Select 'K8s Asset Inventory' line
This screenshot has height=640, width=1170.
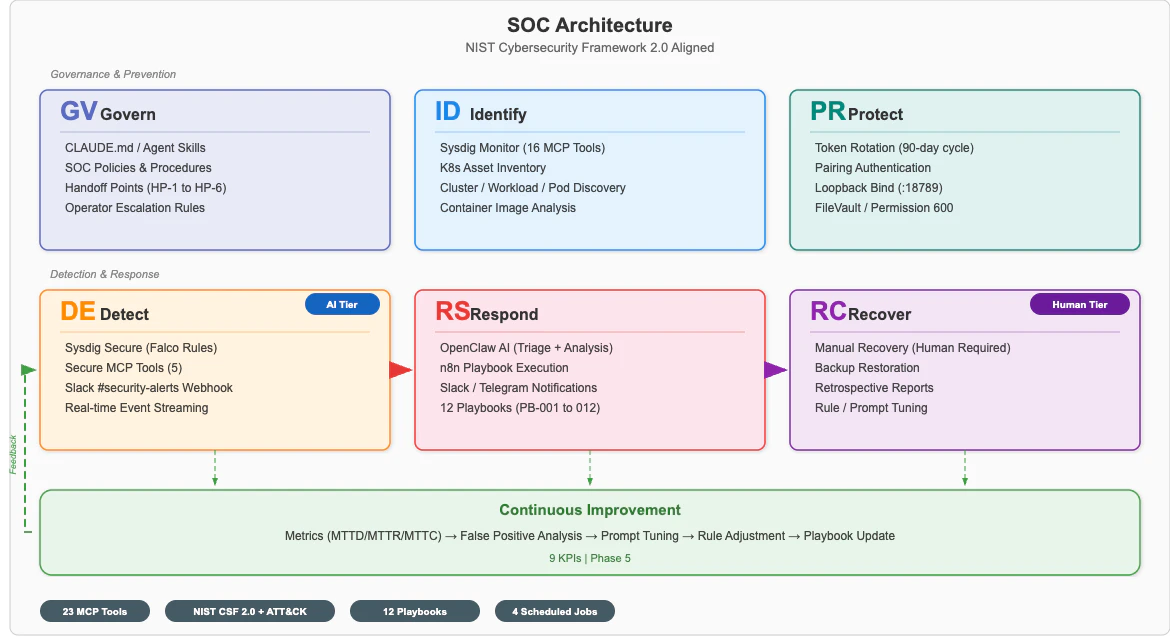click(492, 168)
